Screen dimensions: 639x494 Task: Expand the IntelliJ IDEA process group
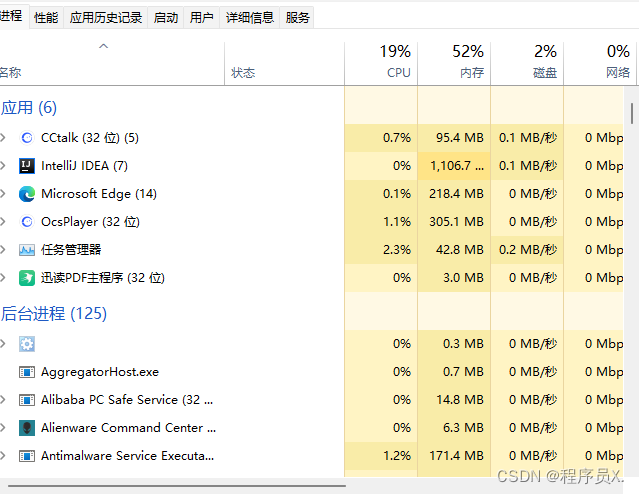pyautogui.click(x=4, y=166)
